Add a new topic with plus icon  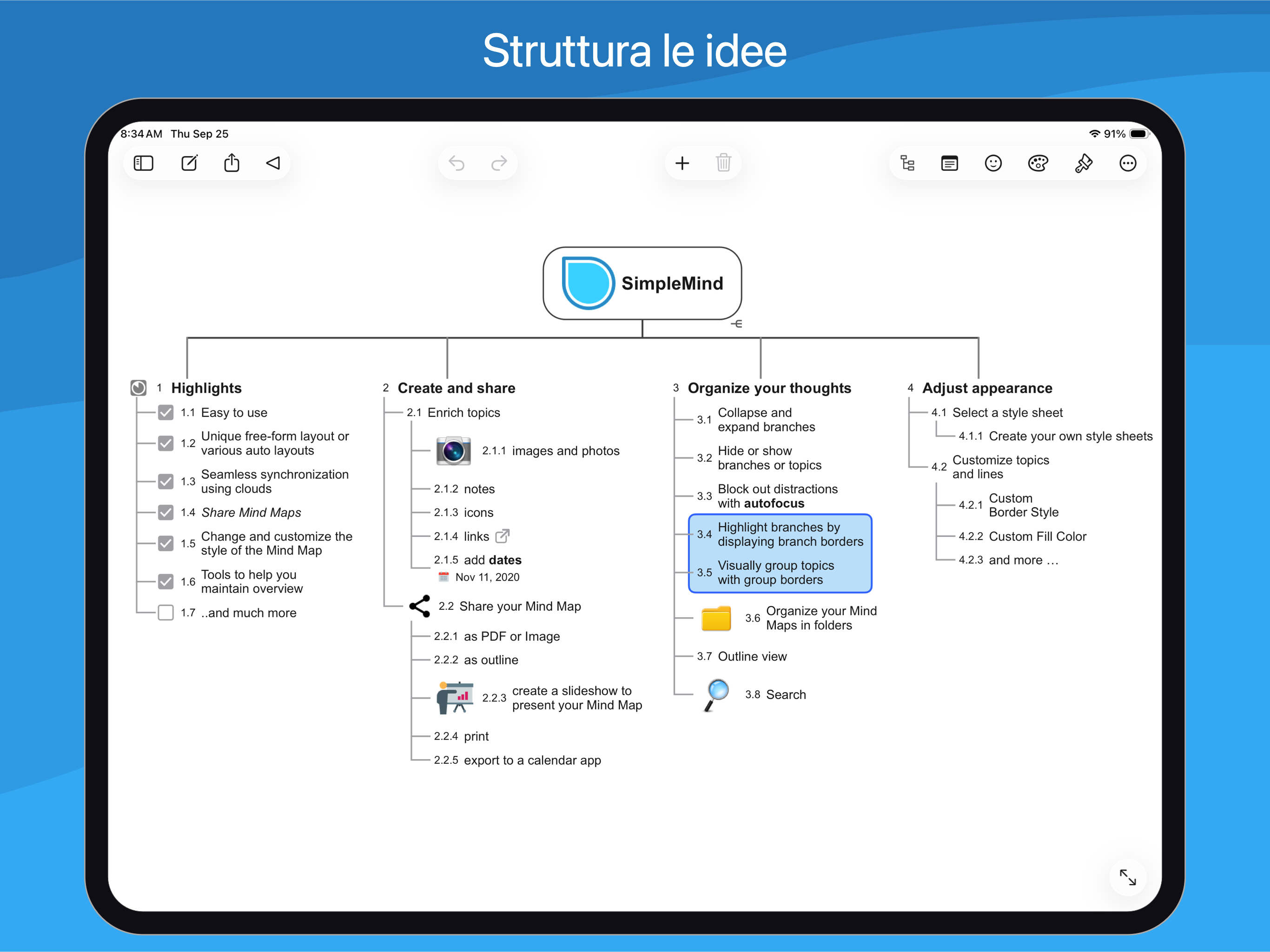(x=682, y=164)
